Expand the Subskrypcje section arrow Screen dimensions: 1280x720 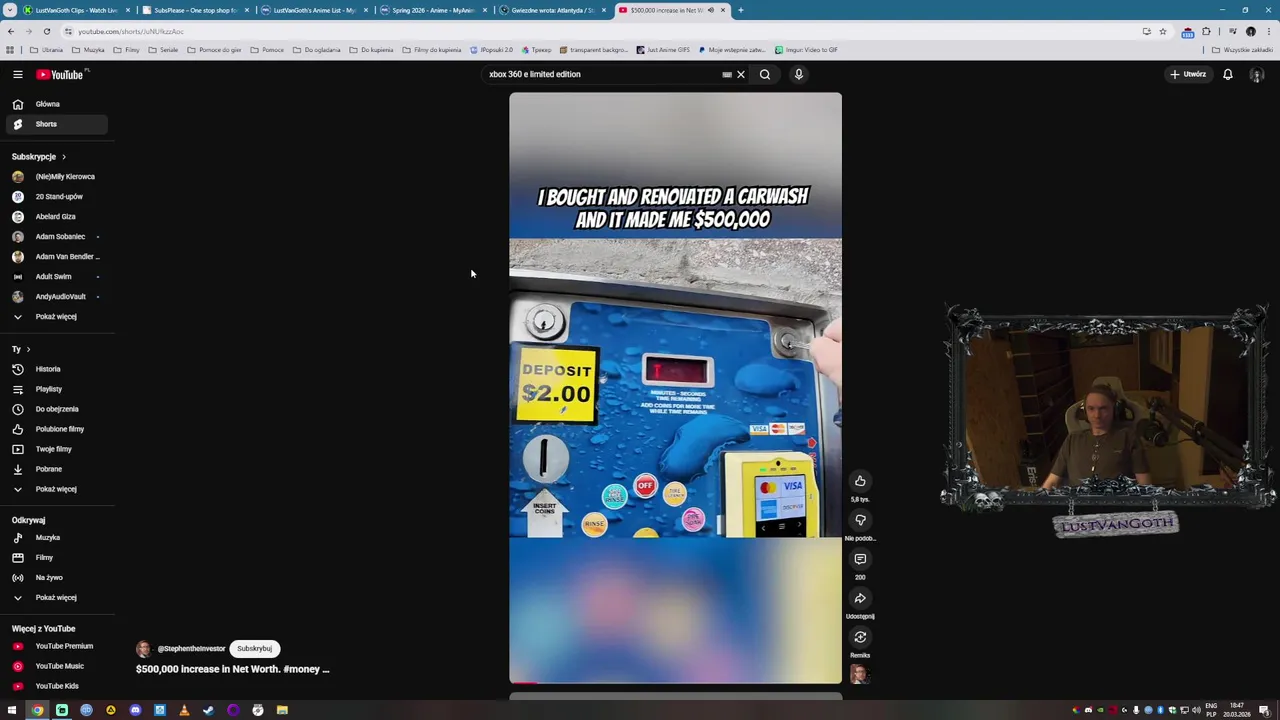pyautogui.click(x=64, y=157)
